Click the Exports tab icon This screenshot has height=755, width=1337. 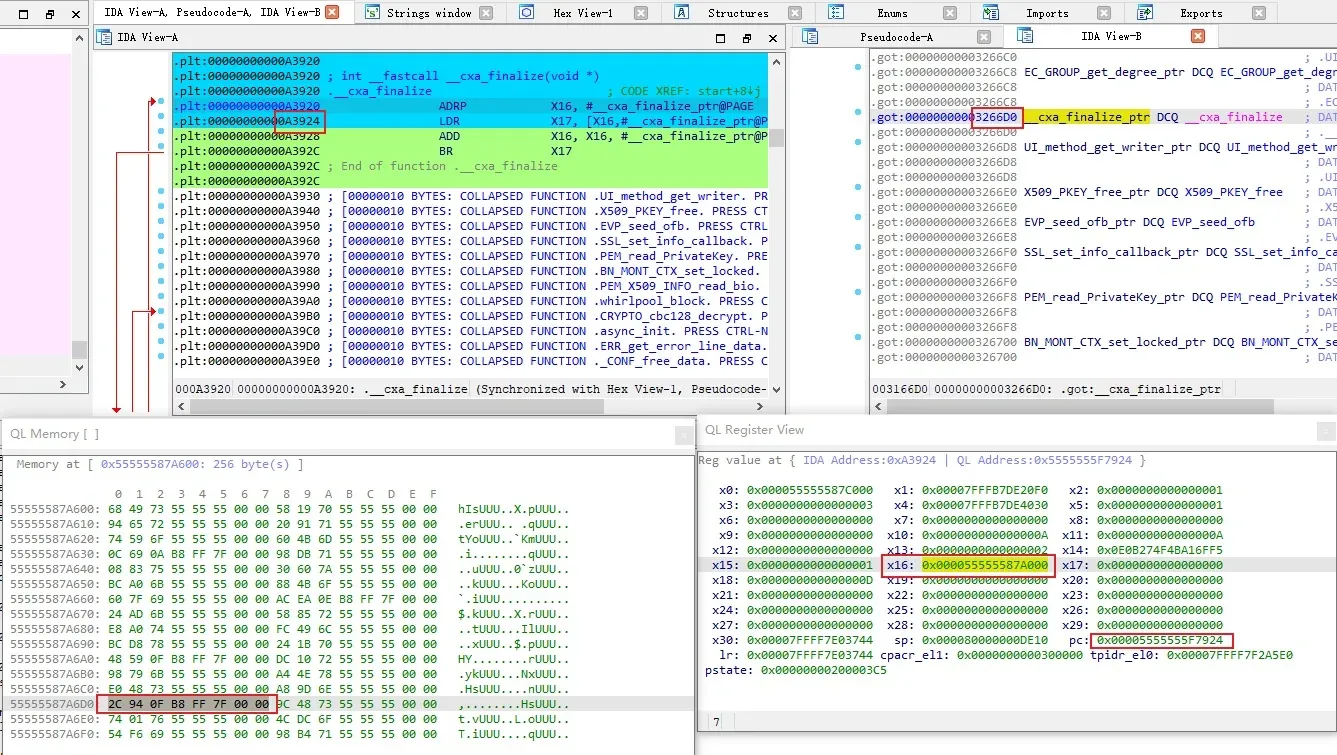point(1145,13)
